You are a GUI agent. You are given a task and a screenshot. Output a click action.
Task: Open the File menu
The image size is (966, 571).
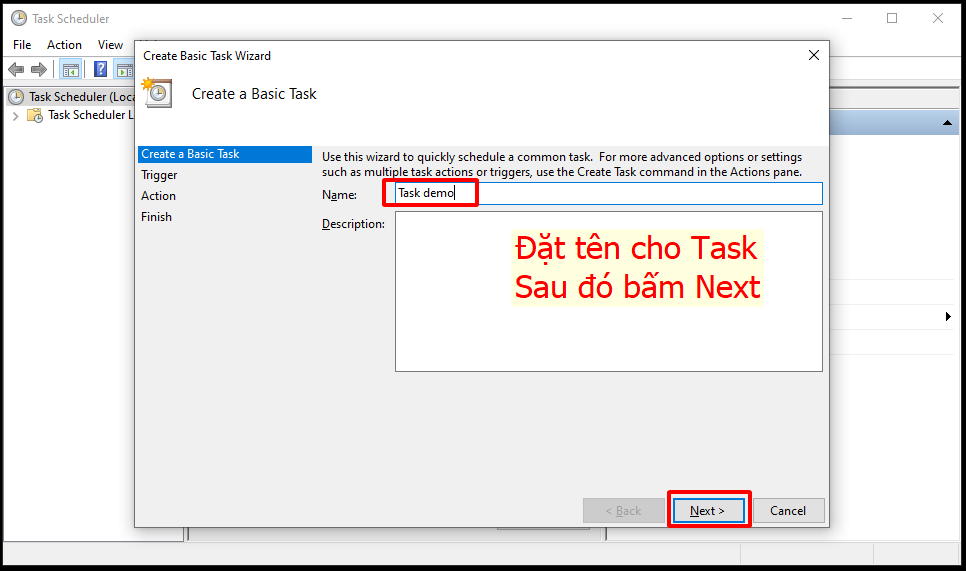point(22,45)
